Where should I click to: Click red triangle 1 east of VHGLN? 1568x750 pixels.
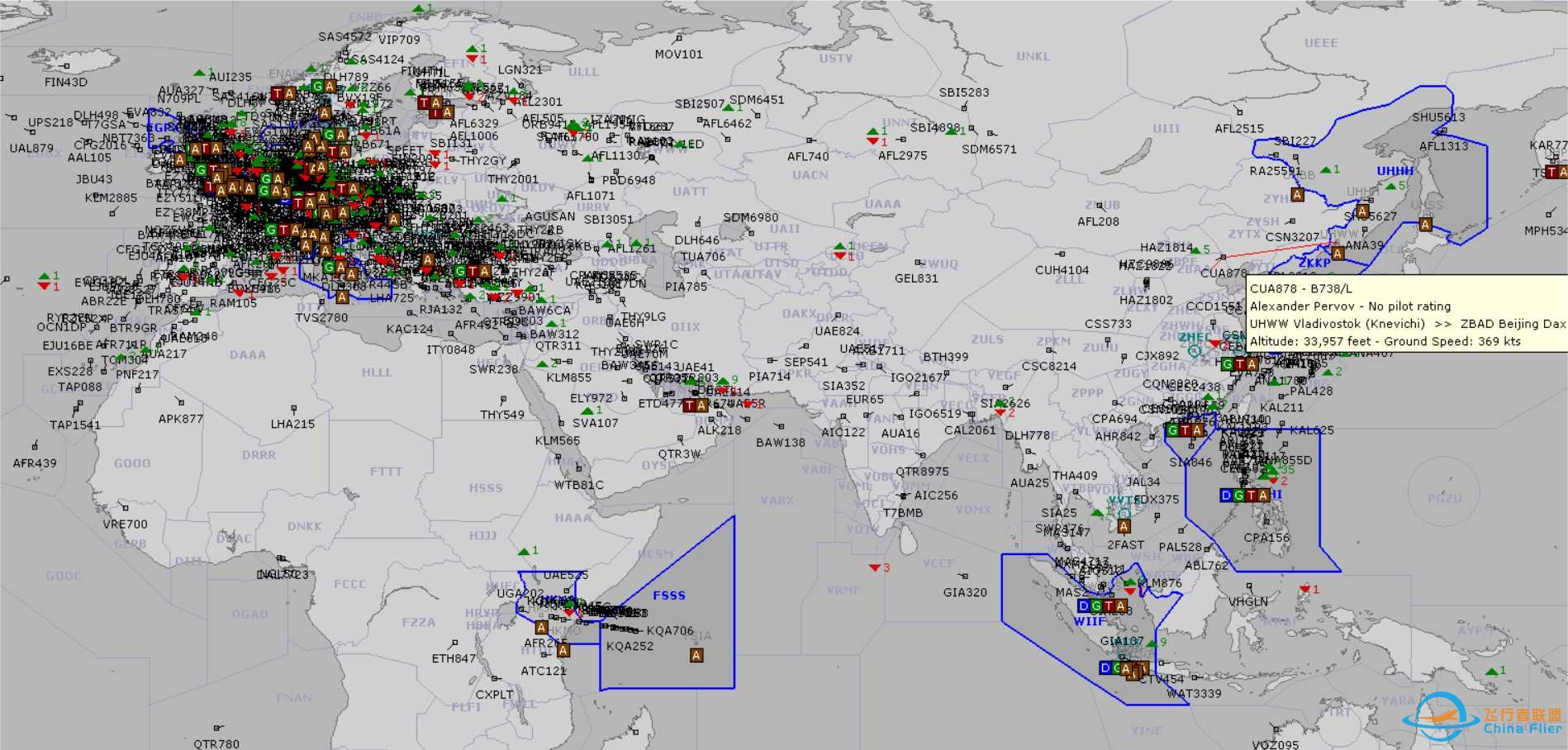[1304, 589]
